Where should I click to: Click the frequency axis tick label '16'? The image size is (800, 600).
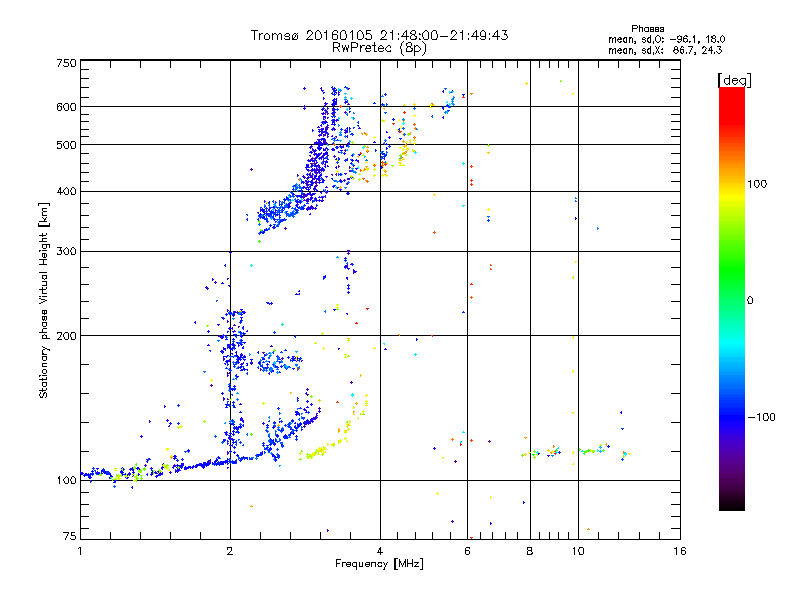(680, 551)
